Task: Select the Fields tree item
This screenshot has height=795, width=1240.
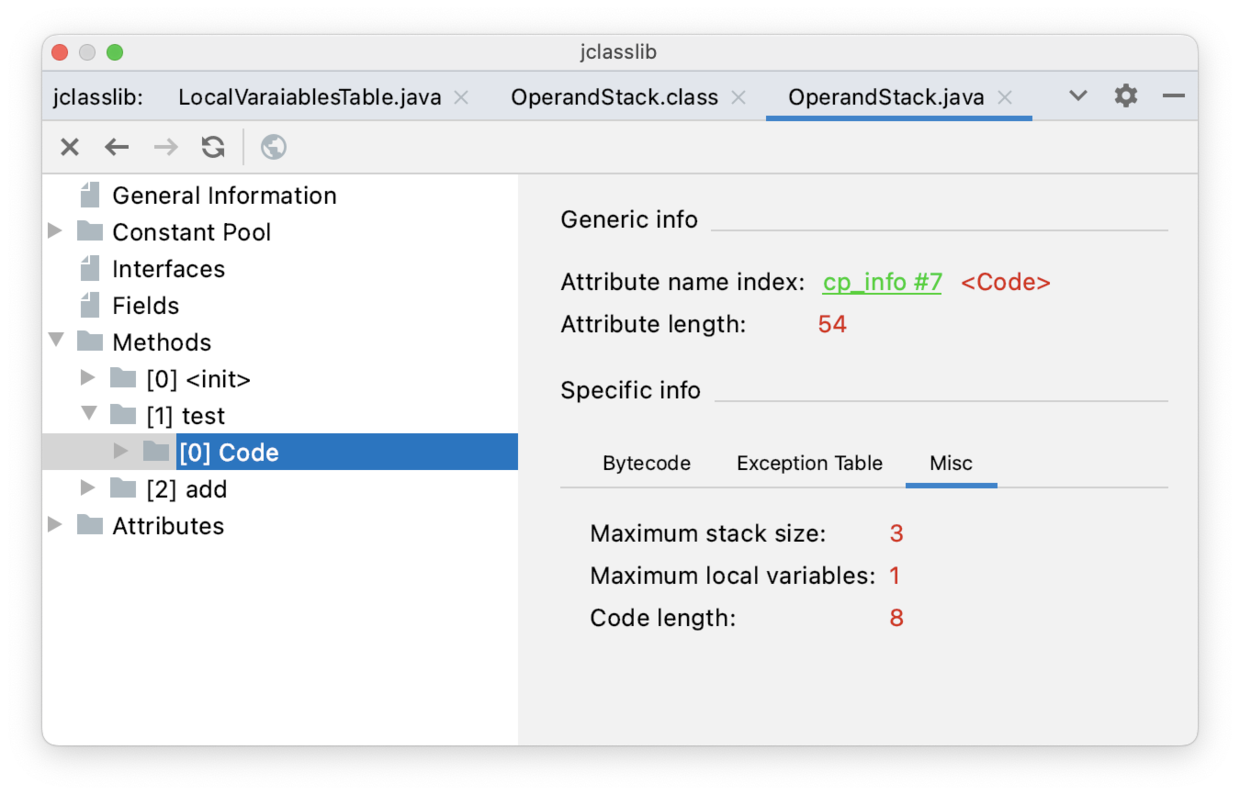Action: [x=145, y=306]
